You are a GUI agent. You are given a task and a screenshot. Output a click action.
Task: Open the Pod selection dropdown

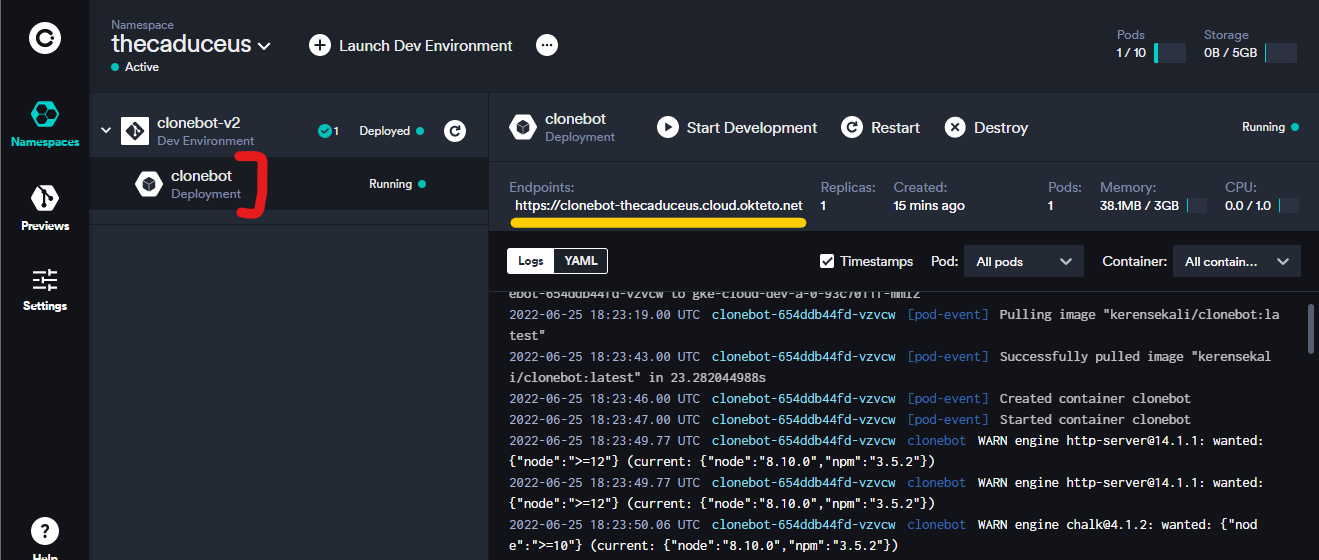pyautogui.click(x=1025, y=261)
